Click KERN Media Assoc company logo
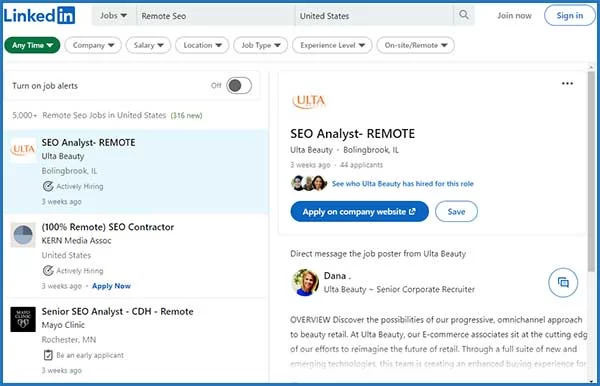600x386 pixels. pyautogui.click(x=23, y=235)
